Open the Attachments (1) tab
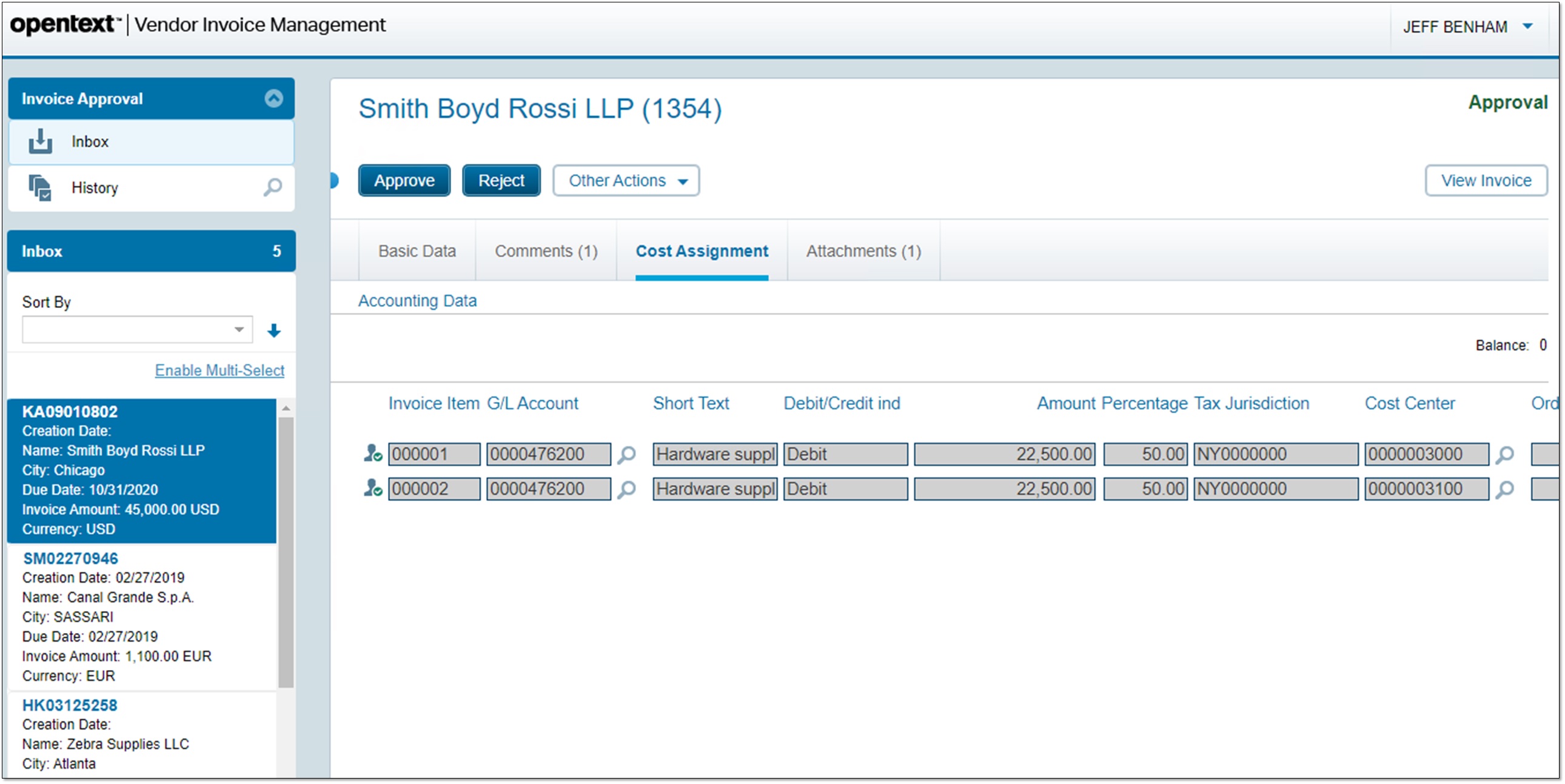The width and height of the screenshot is (1565, 784). point(863,251)
